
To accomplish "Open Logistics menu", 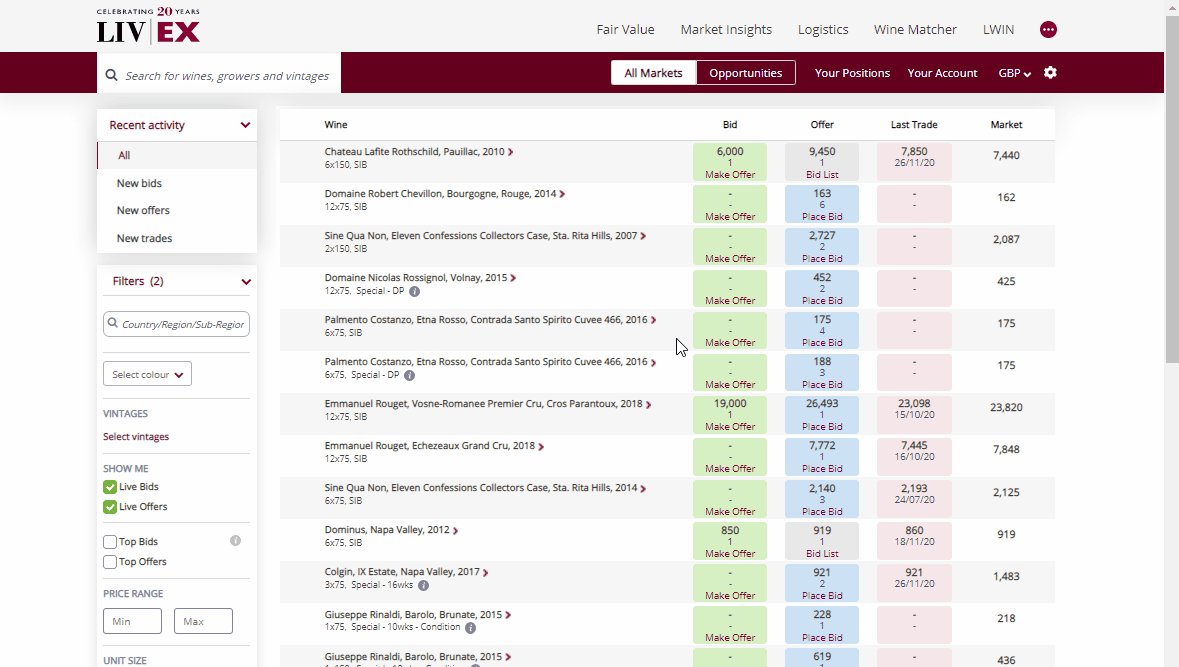I will 823,29.
